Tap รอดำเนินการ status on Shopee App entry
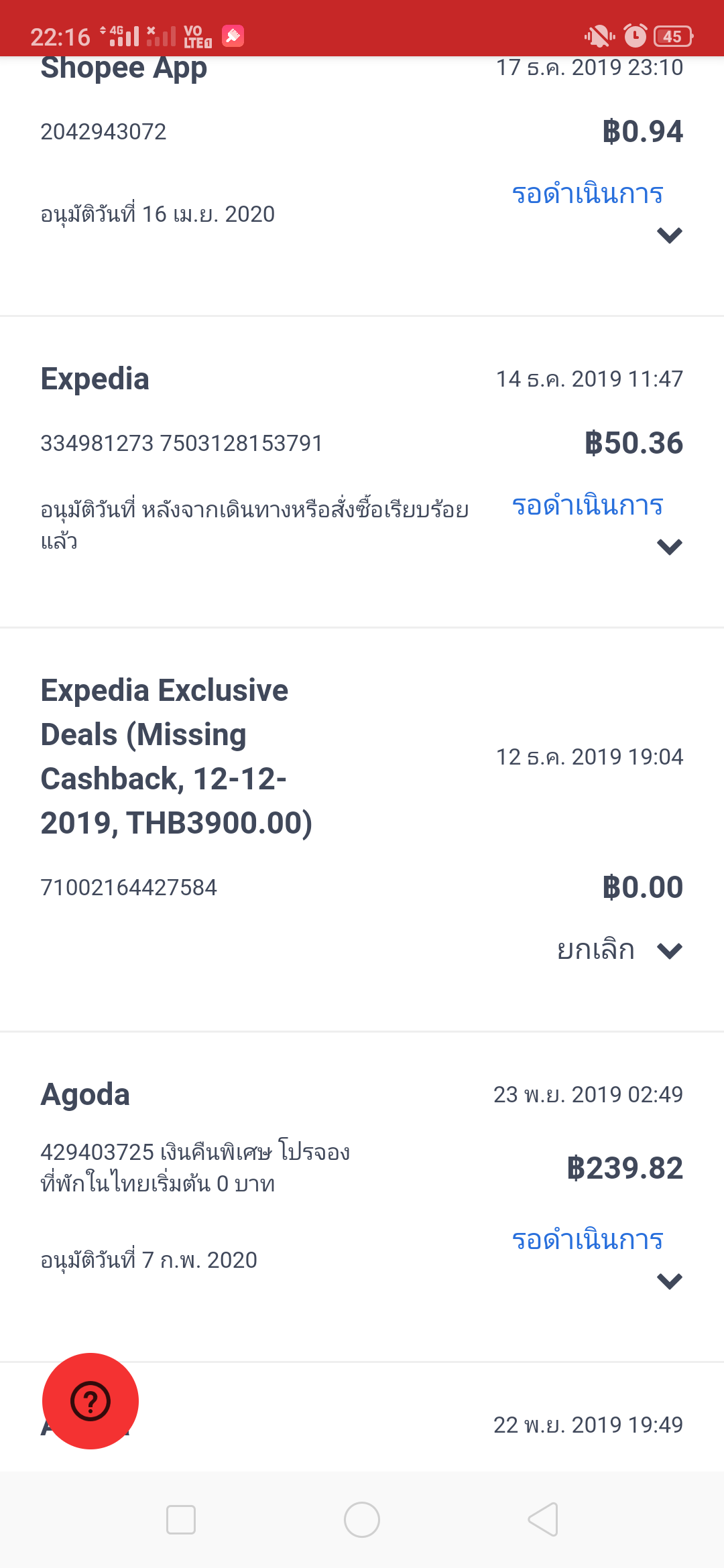The image size is (724, 1568). 587,194
